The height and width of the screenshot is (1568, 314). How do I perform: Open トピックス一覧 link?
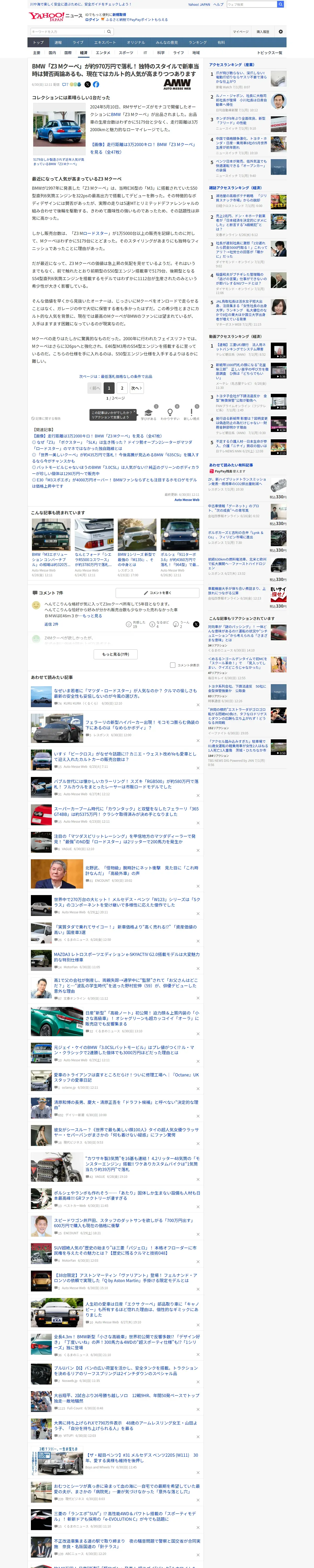coord(270,53)
